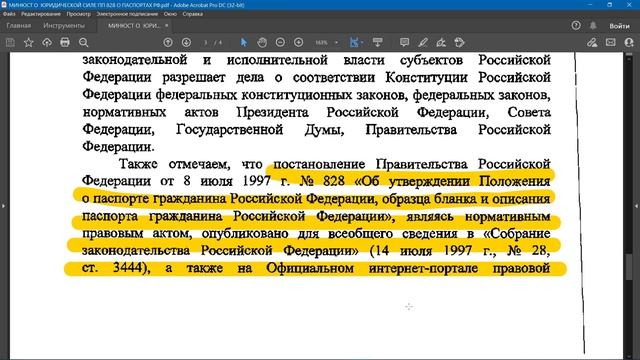Click the share with others icon
This screenshot has width=640, height=360.
click(x=629, y=42)
